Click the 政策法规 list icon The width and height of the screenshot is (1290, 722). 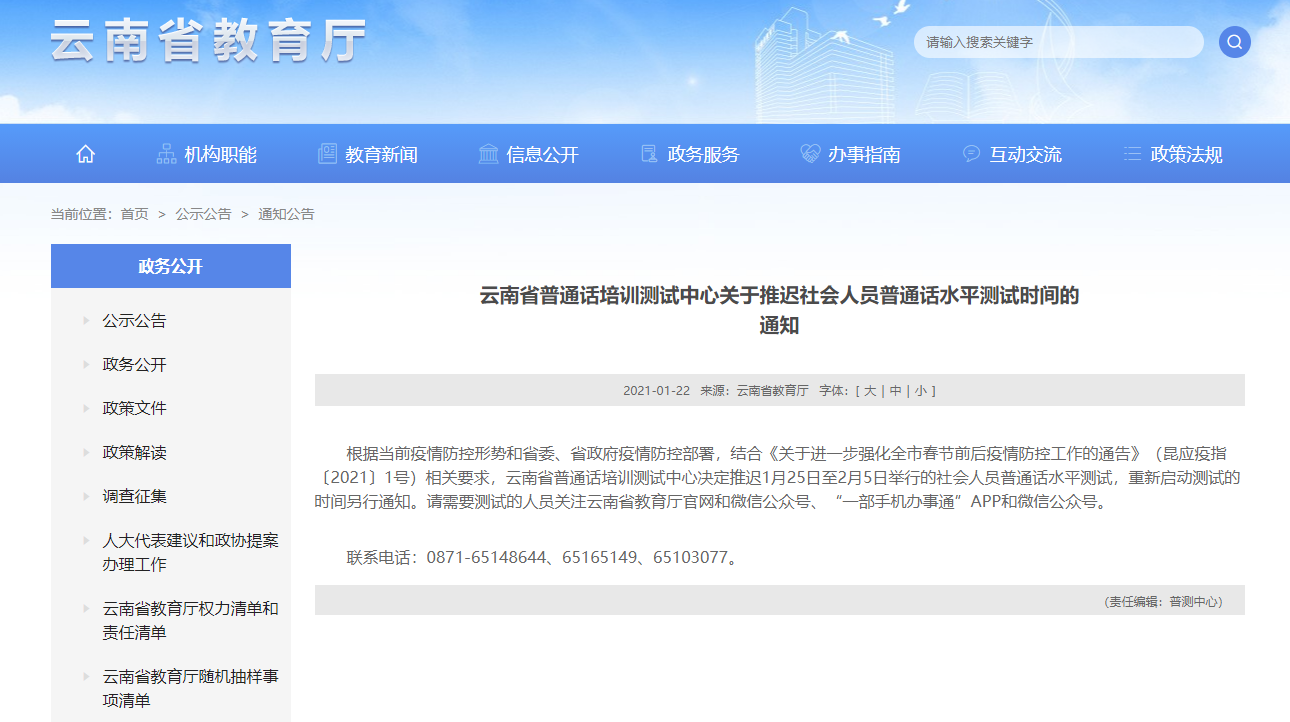pos(1132,154)
